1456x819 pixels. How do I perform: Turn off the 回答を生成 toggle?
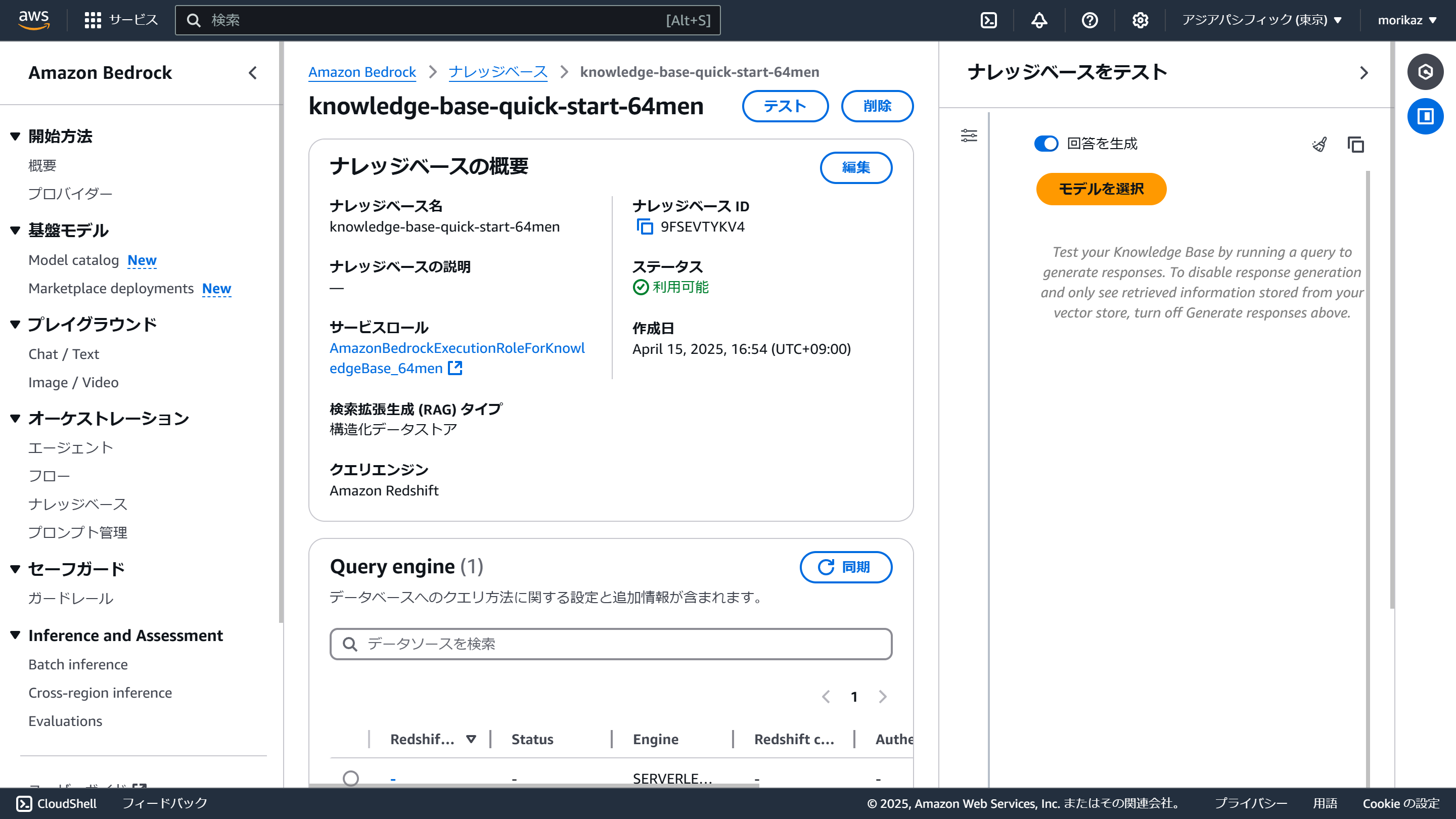[1045, 144]
